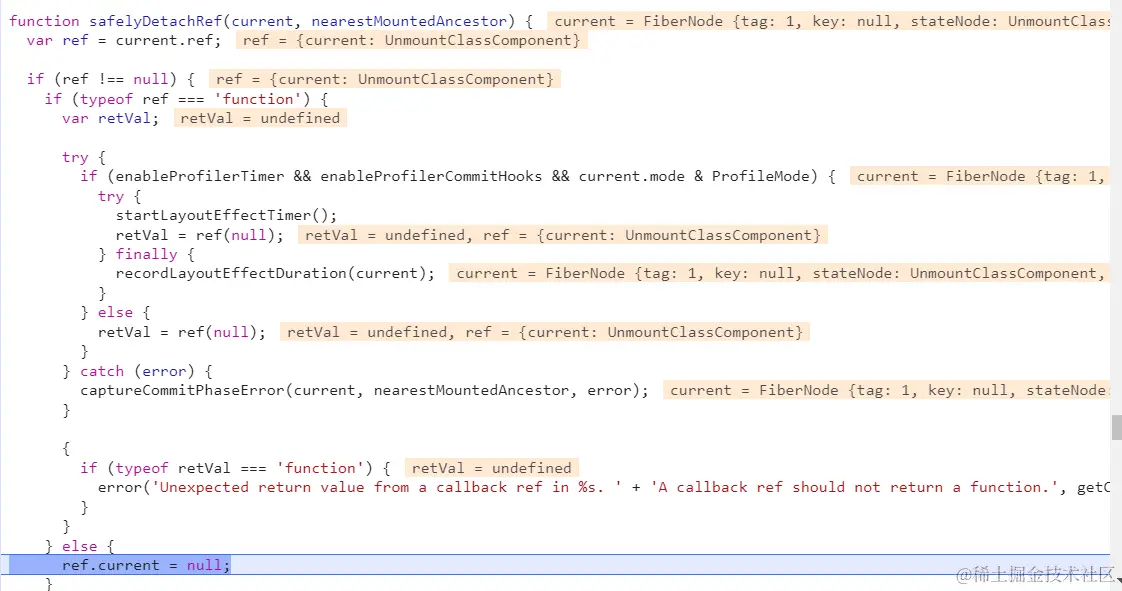Image resolution: width=1122 pixels, height=591 pixels.
Task: Click 'var ref = current.ref;' statement
Action: click(x=124, y=41)
